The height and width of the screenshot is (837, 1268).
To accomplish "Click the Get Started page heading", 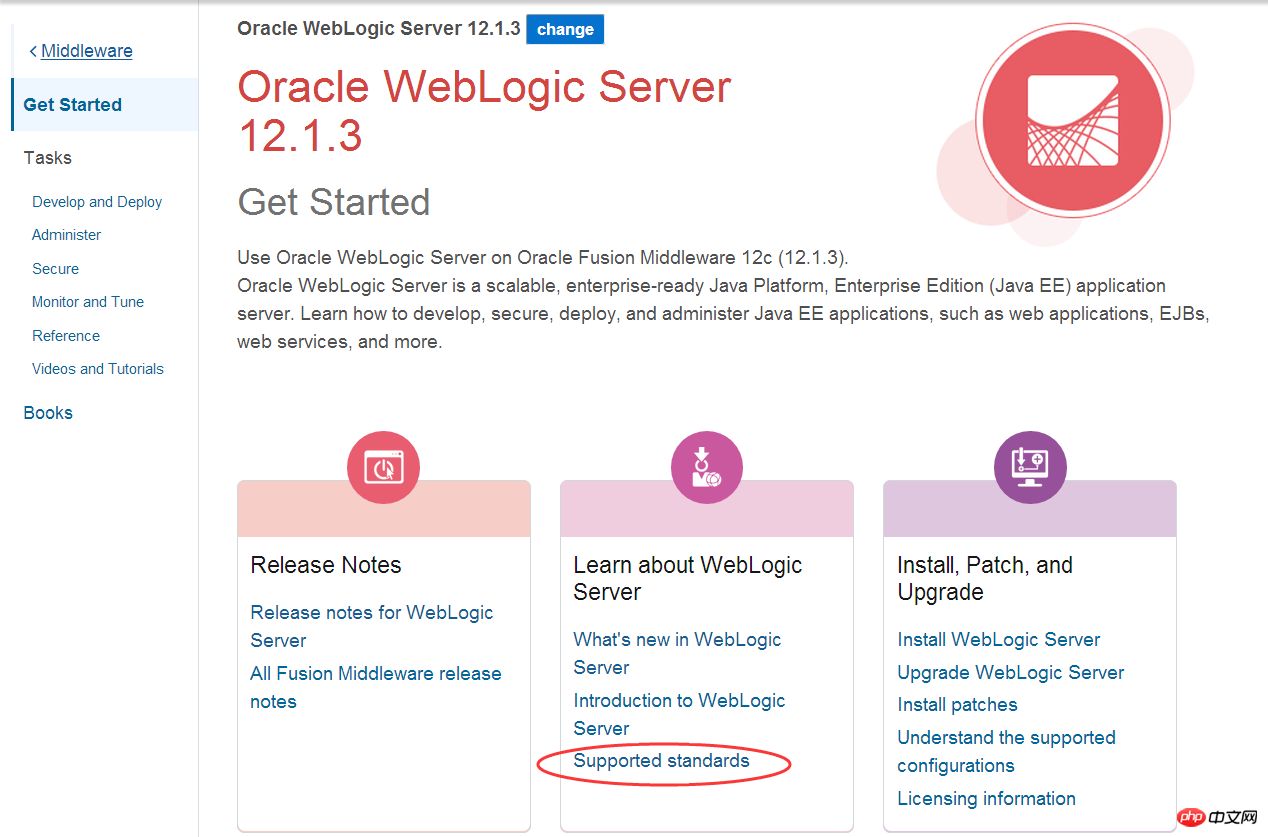I will click(x=334, y=202).
